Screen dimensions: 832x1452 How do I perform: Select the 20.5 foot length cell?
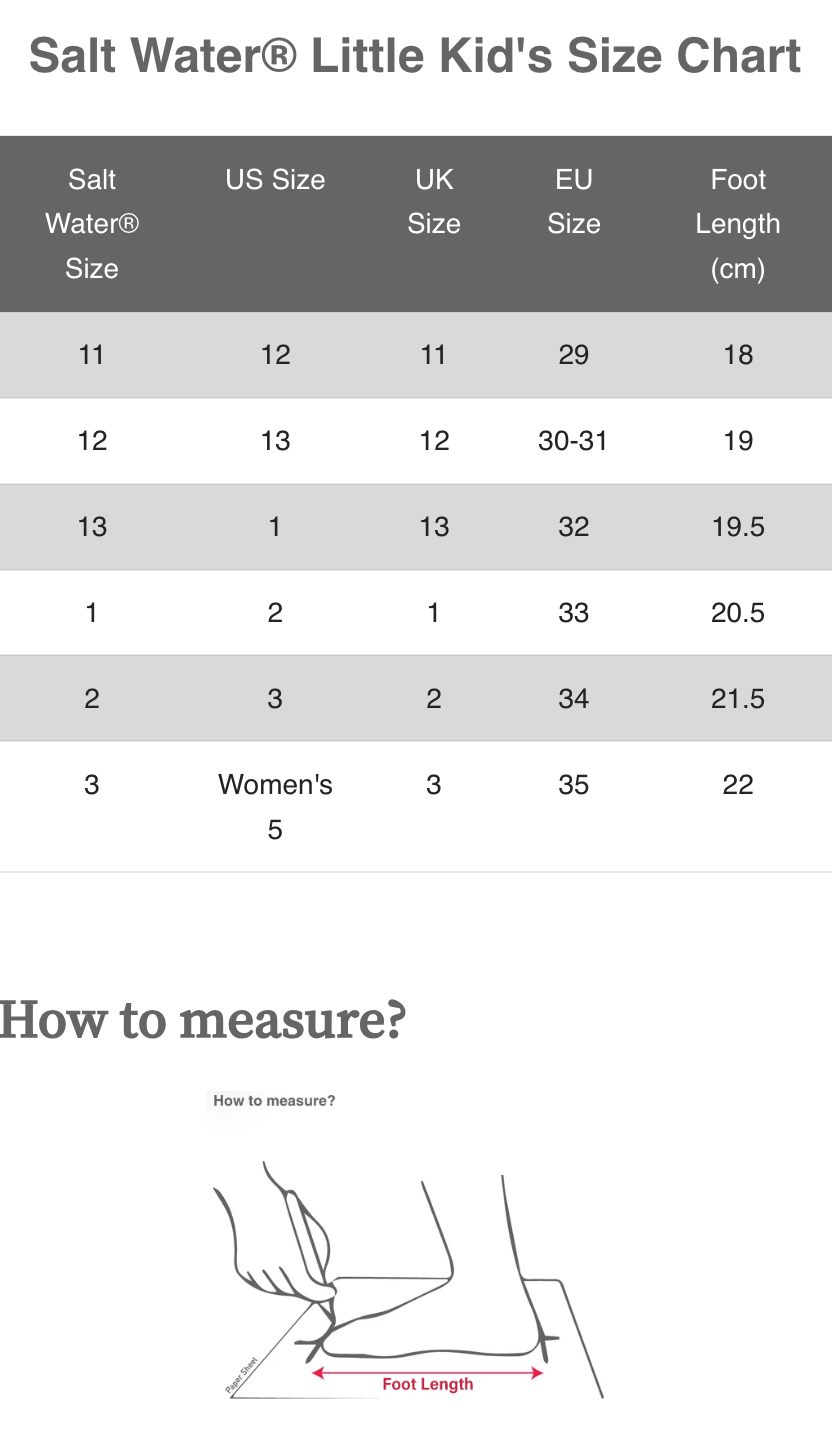pyautogui.click(x=738, y=613)
